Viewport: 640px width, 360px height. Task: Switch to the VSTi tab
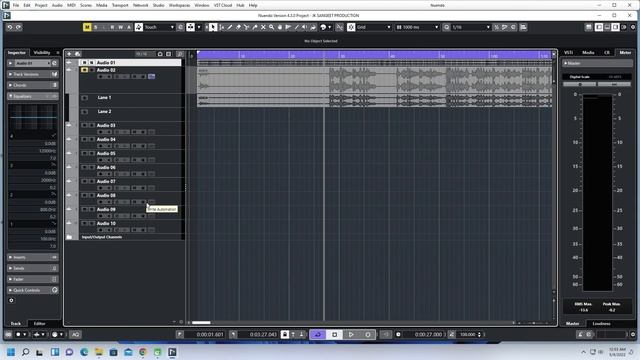(568, 53)
